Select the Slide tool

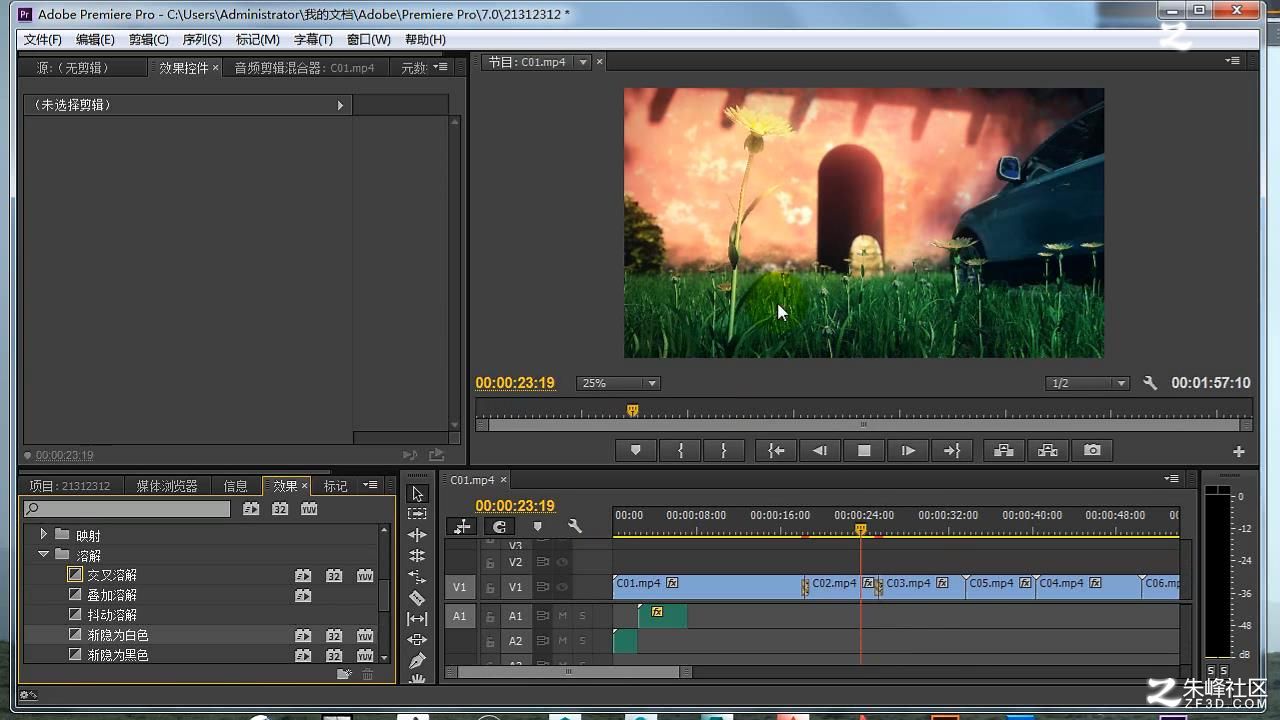pos(417,640)
